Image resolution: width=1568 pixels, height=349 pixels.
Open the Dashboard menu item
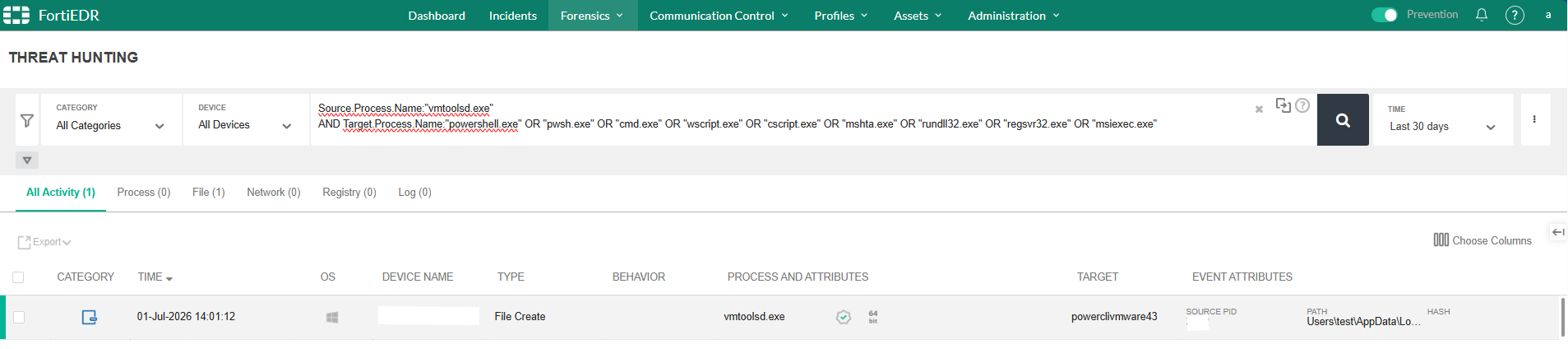[x=437, y=16]
